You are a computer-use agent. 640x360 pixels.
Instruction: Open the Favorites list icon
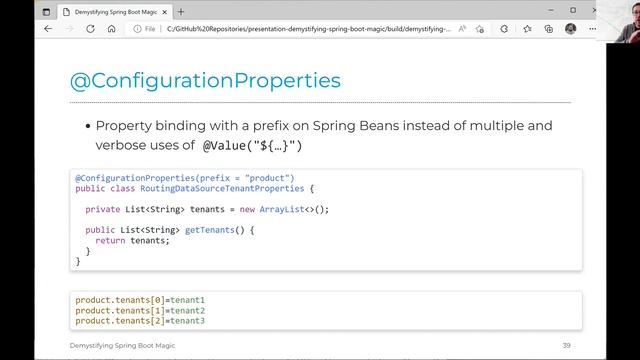pos(527,29)
